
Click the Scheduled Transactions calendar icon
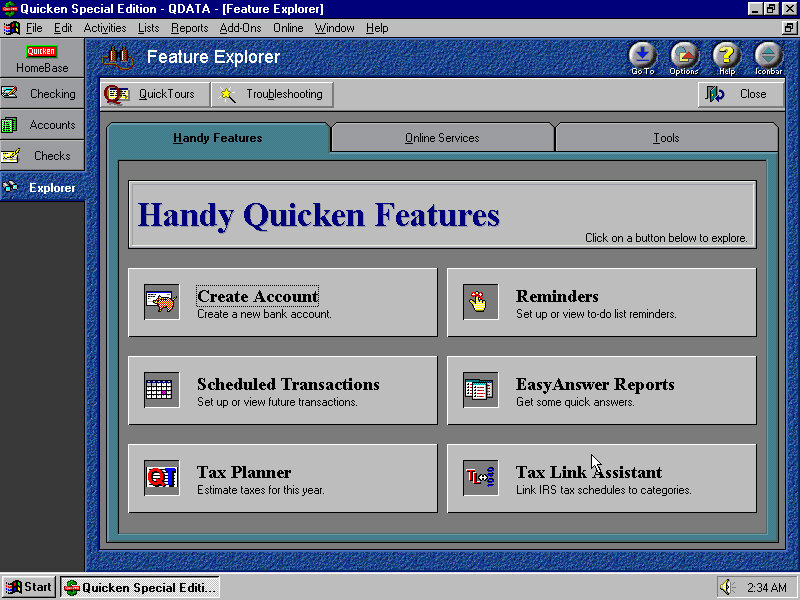point(161,389)
